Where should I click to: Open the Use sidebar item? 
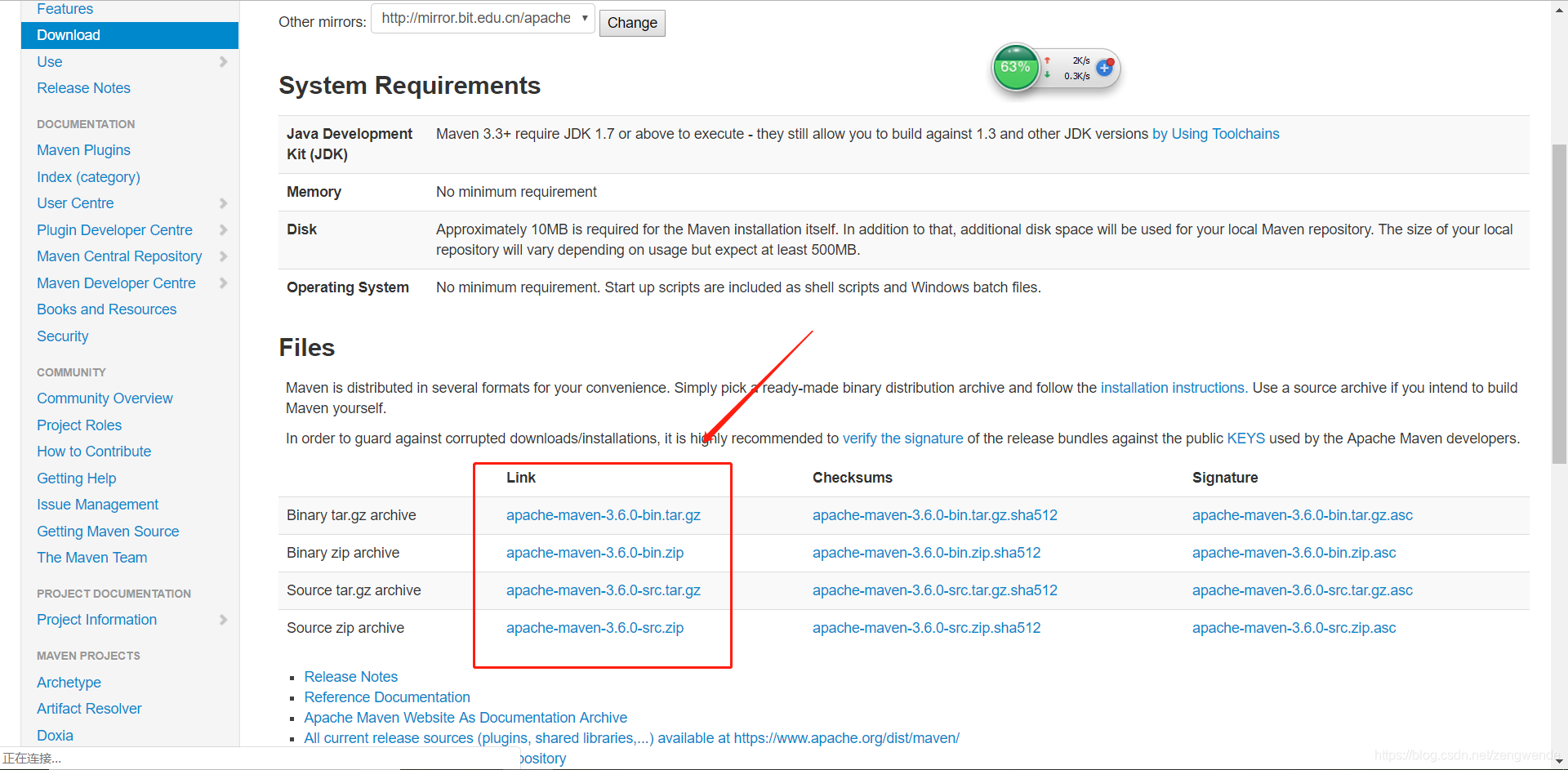[49, 62]
